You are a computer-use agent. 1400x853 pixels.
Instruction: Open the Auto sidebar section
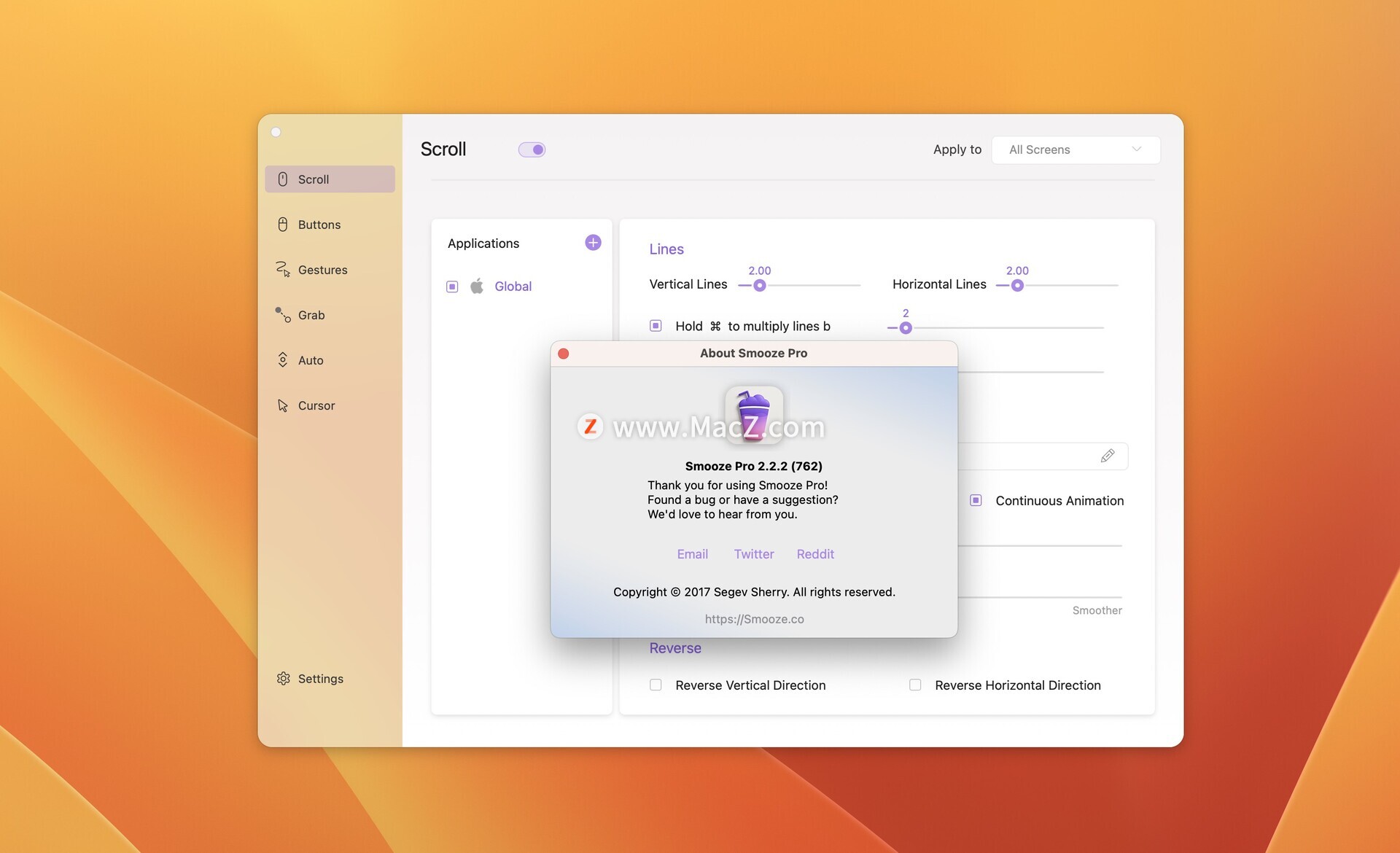[330, 360]
